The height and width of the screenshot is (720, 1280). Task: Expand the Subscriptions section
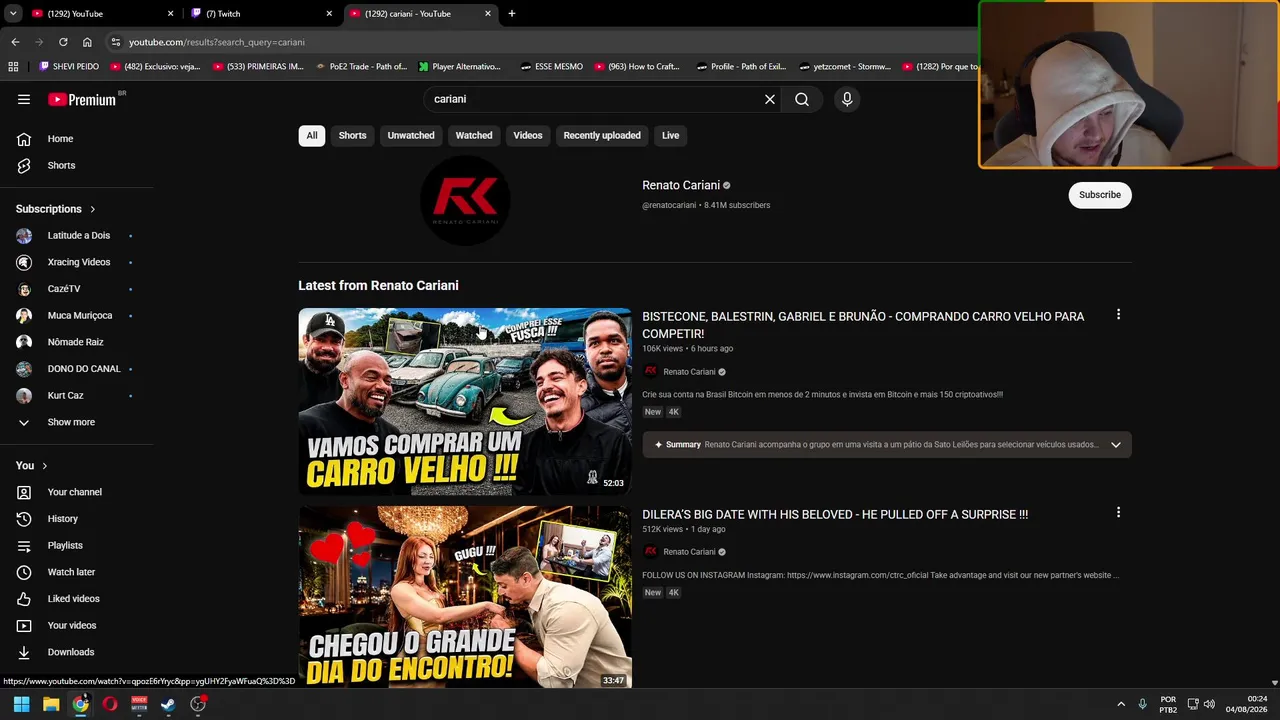coord(56,209)
